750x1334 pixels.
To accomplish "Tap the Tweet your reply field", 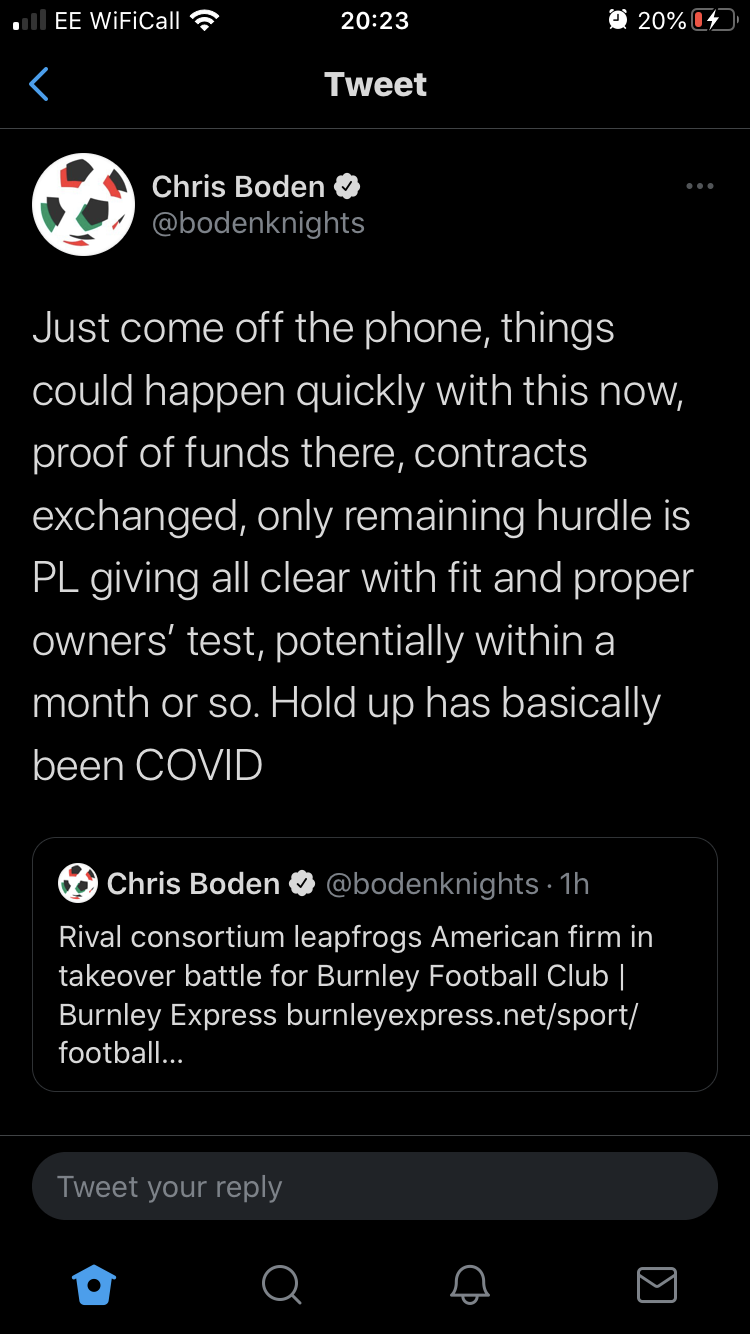I will click(x=375, y=1187).
